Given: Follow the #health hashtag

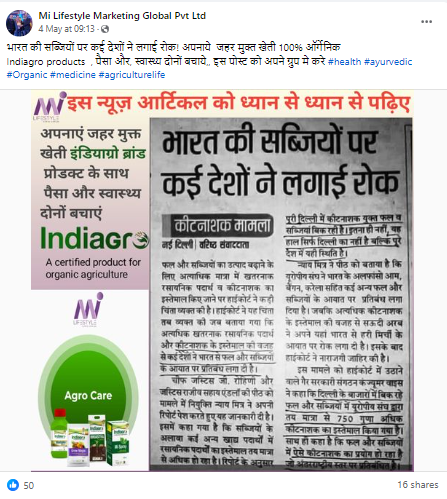Looking at the screenshot, I should (x=344, y=62).
